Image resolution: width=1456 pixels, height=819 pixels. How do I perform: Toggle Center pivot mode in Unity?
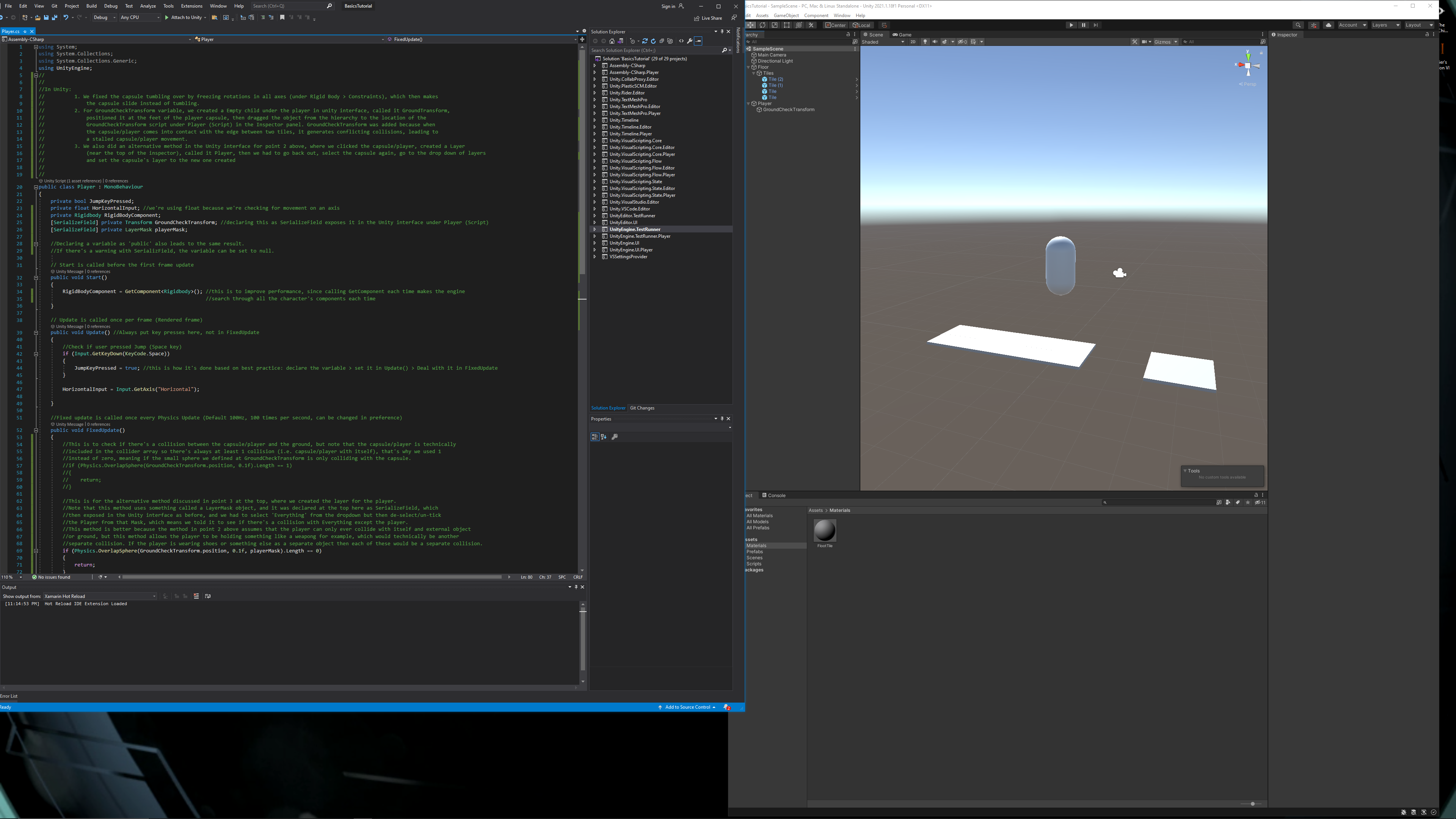point(835,25)
